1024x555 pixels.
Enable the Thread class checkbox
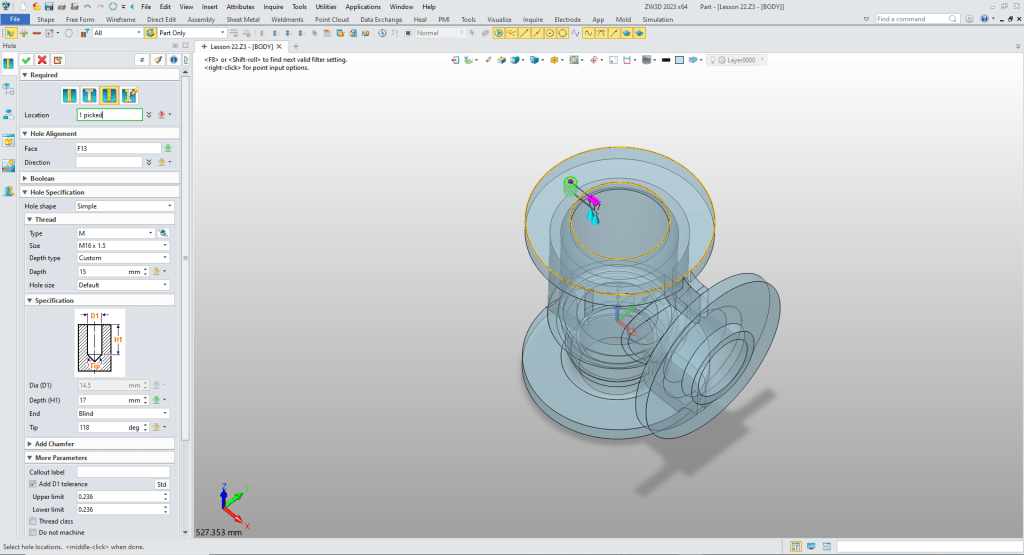tap(33, 521)
